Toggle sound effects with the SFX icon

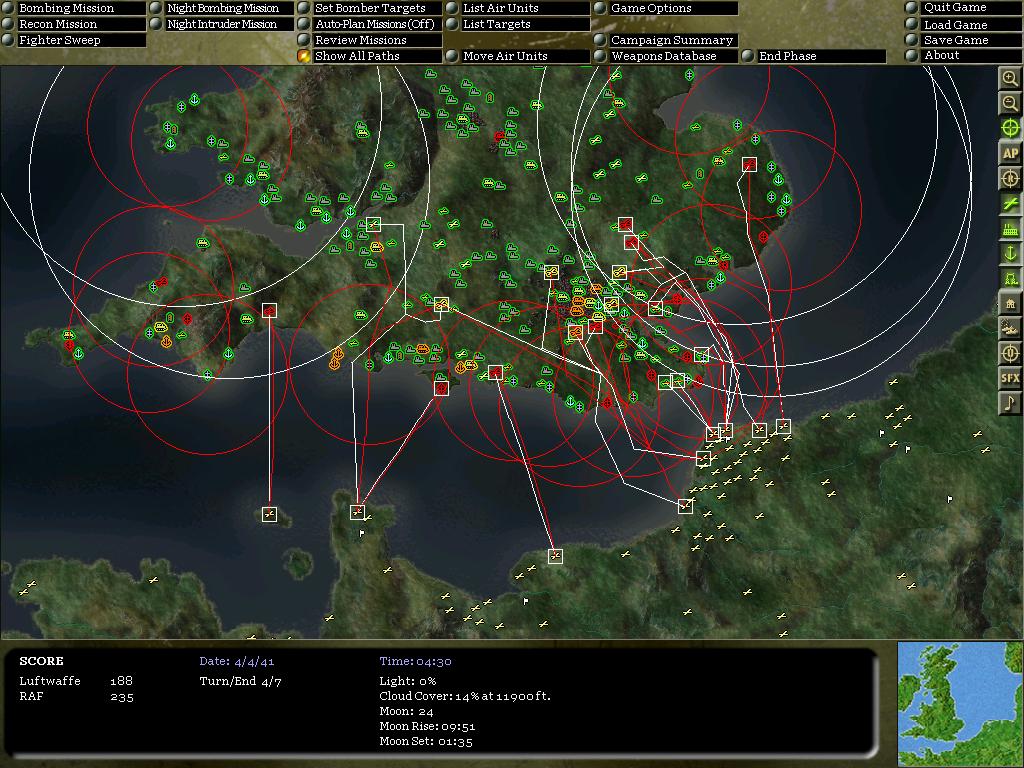[1010, 378]
